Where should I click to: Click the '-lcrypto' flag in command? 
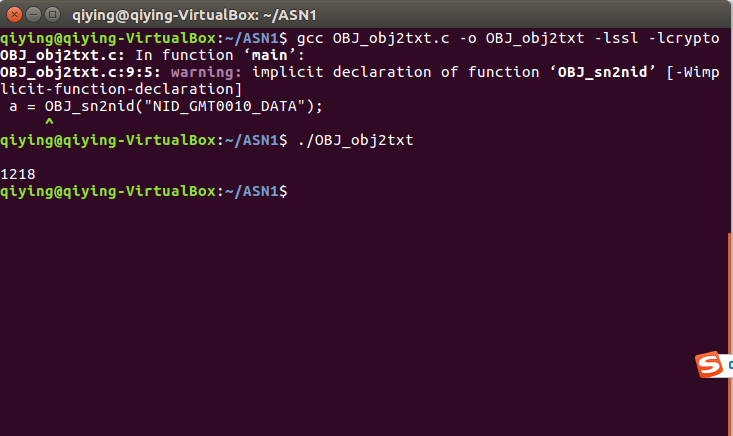click(x=684, y=38)
